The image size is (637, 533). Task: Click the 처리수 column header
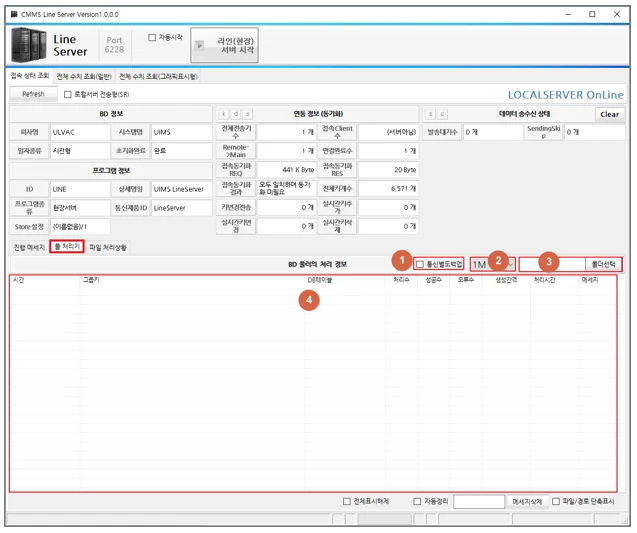[401, 280]
